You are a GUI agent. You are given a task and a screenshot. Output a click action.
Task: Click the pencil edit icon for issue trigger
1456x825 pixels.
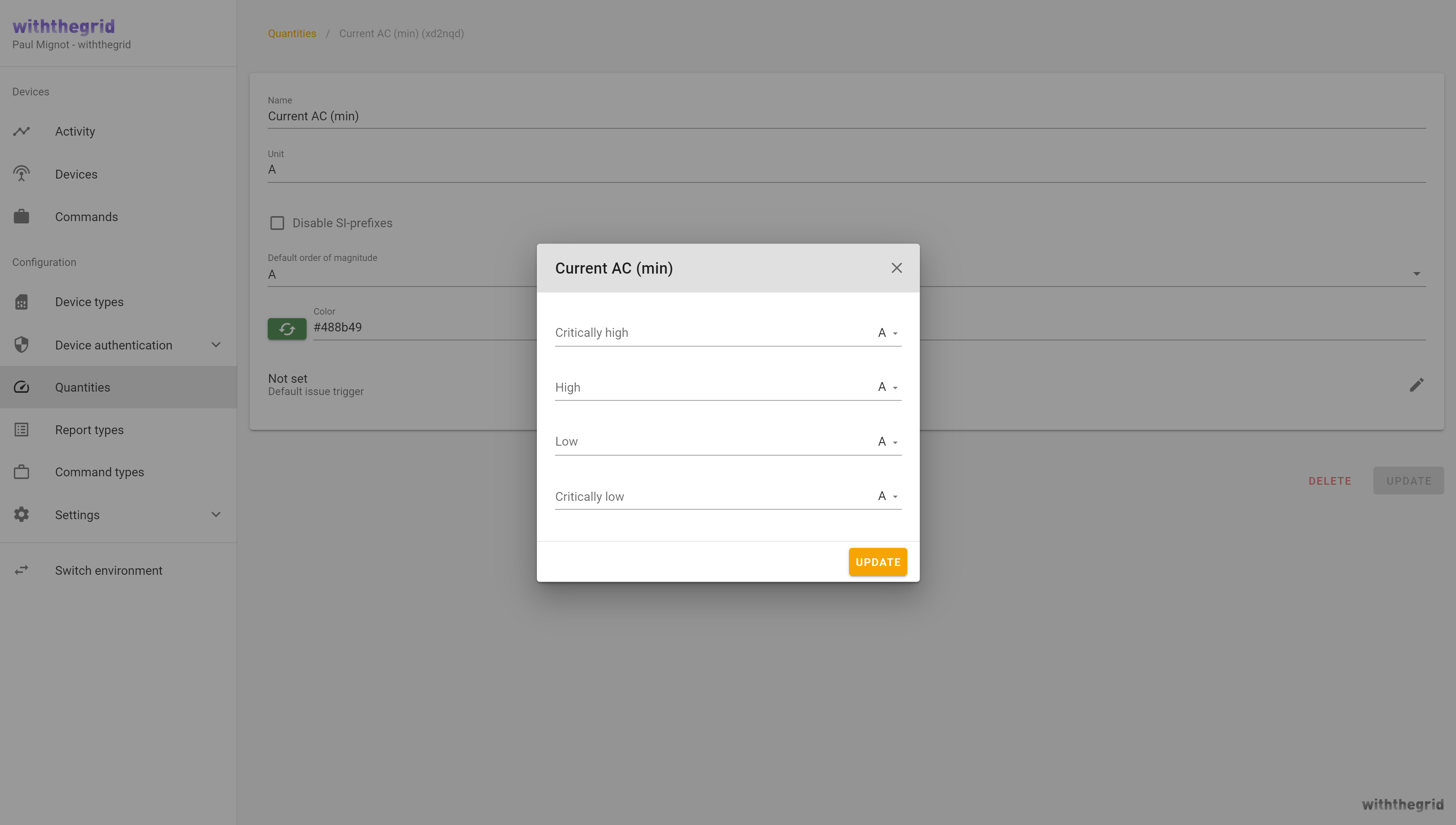tap(1417, 385)
